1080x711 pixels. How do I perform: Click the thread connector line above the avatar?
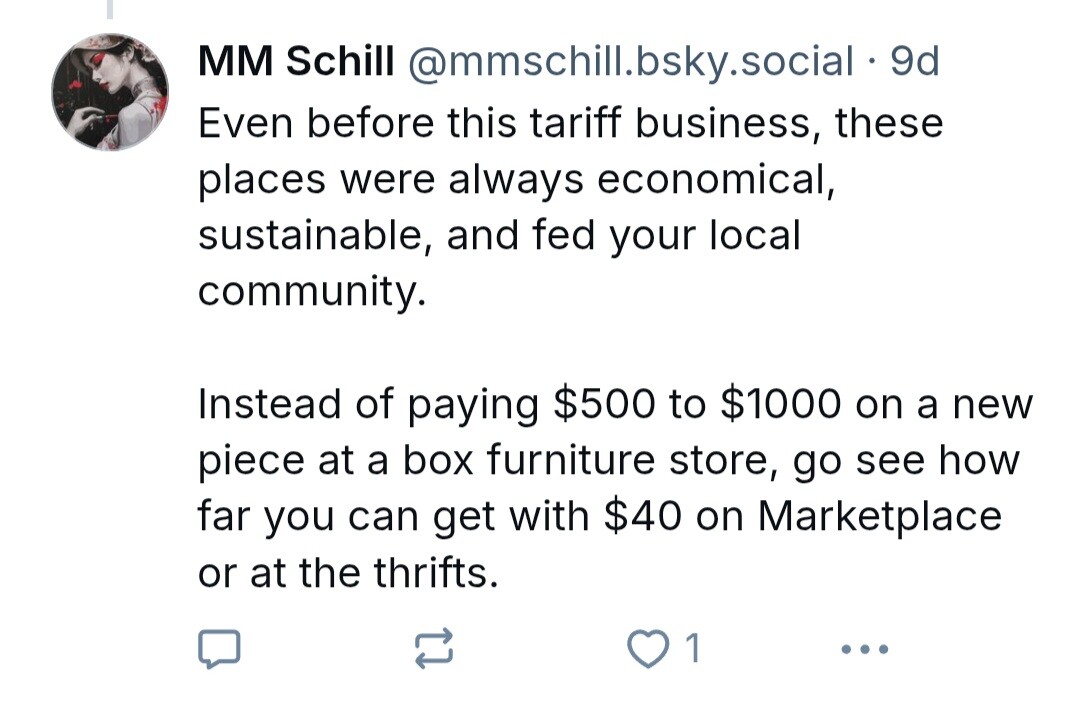coord(110,9)
